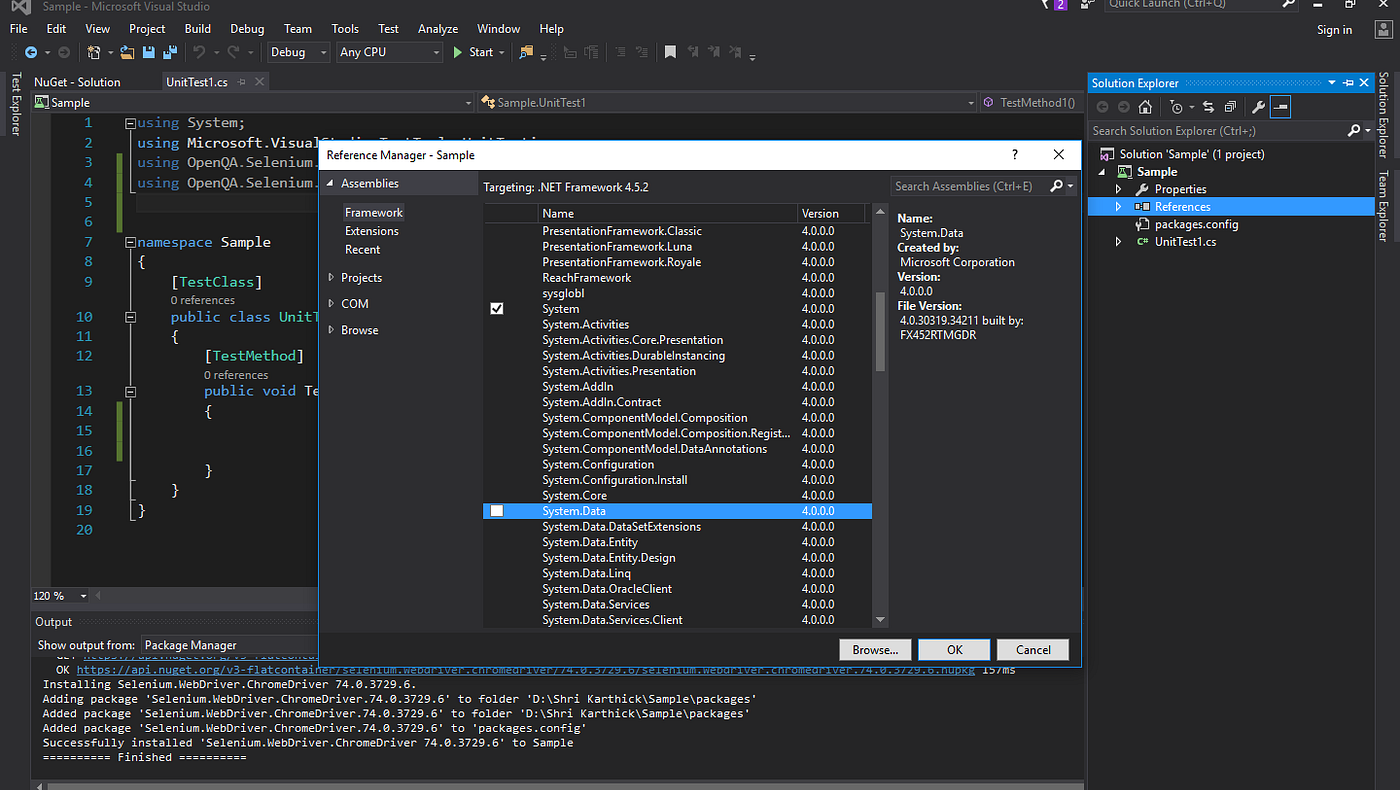Click the Navigate Backward arrow icon
The height and width of the screenshot is (790, 1400).
click(x=31, y=52)
